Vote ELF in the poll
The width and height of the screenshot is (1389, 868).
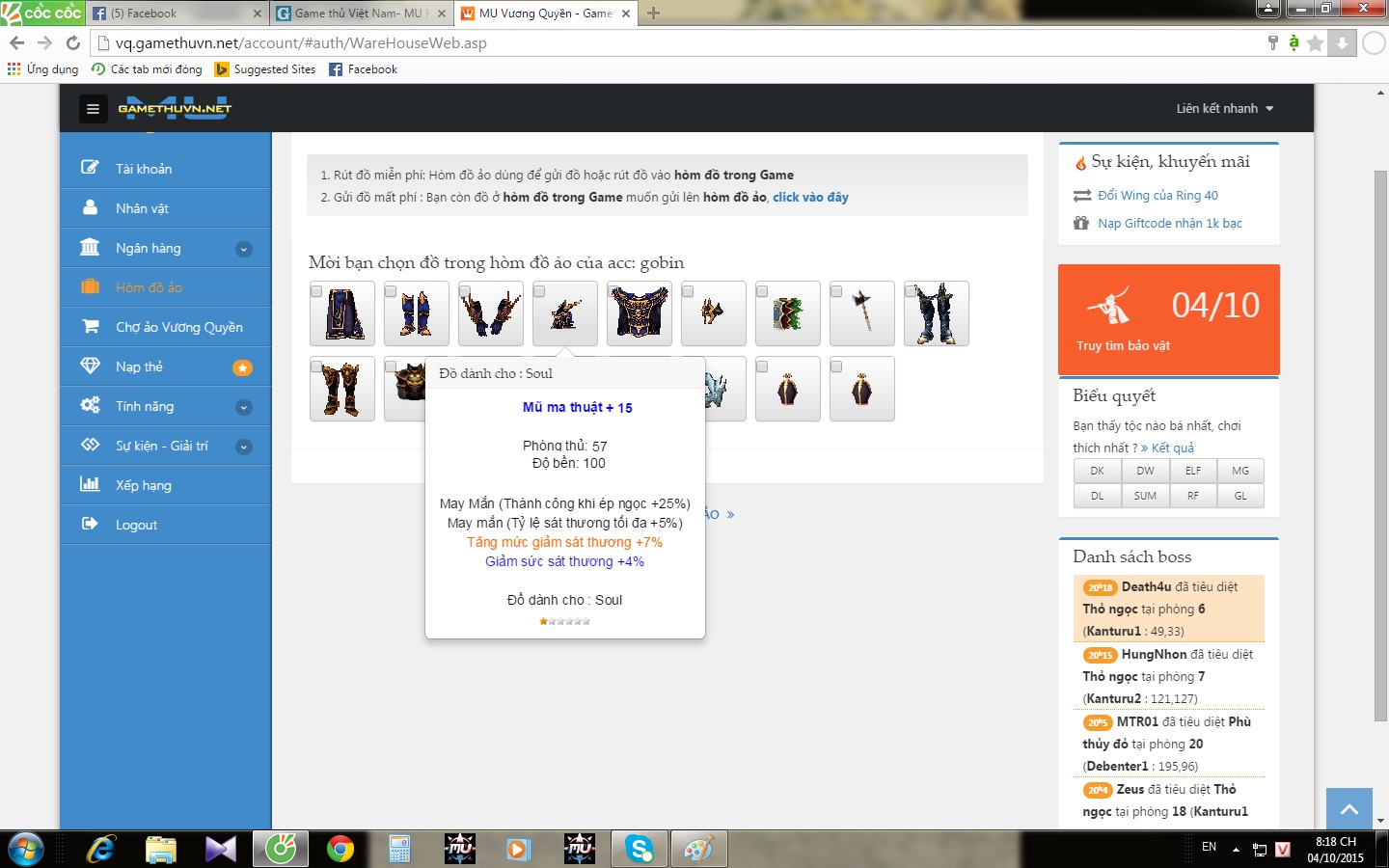pos(1193,471)
